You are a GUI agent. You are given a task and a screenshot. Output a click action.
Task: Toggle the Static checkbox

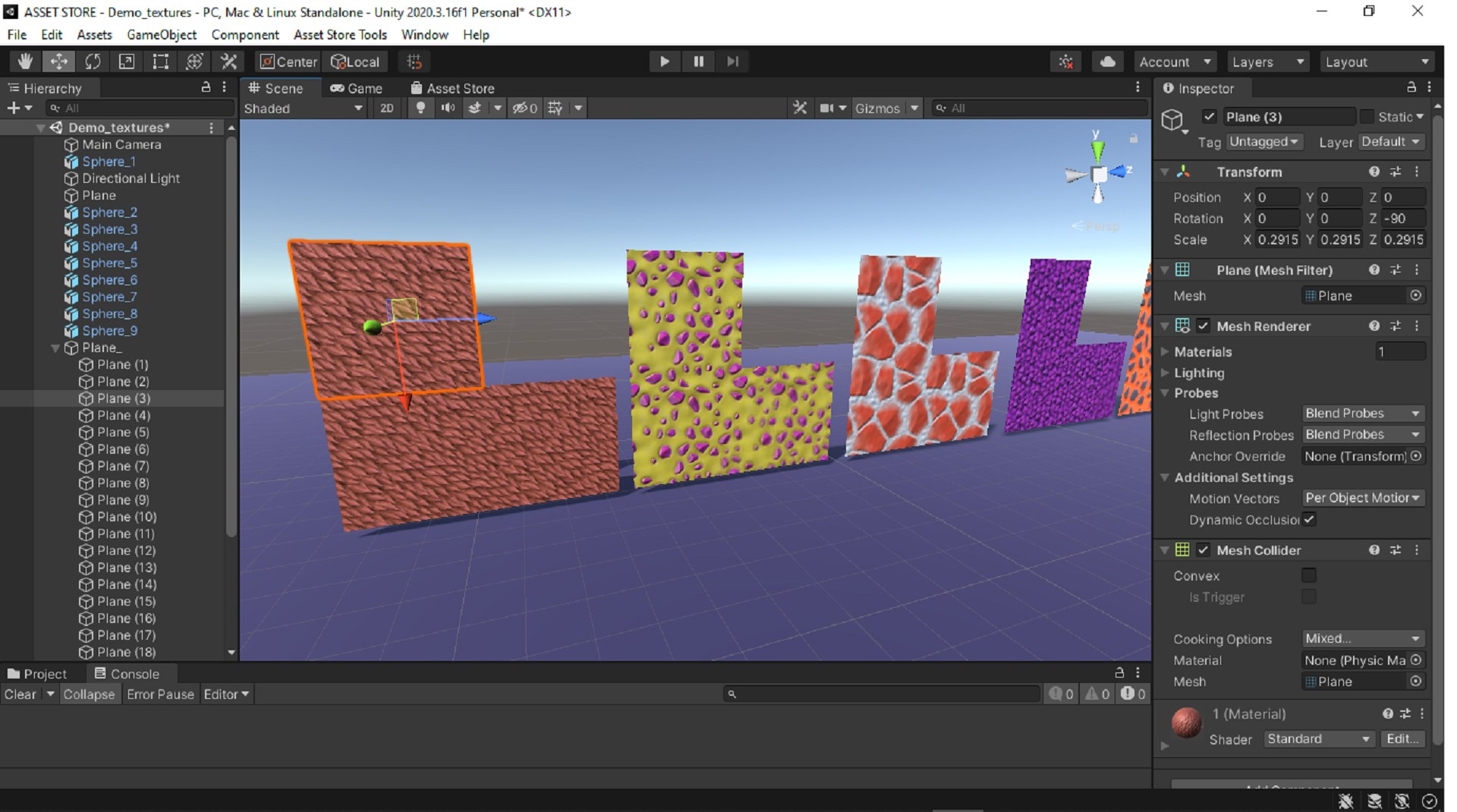coord(1367,116)
